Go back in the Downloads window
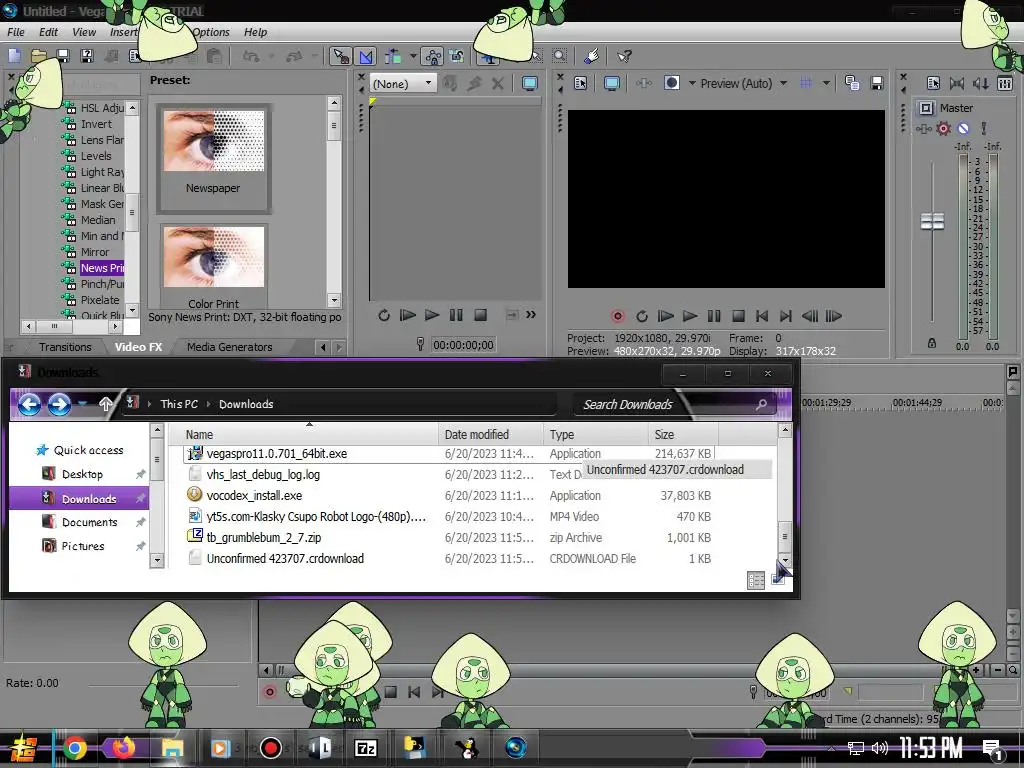Viewport: 1024px width, 768px height. pos(29,404)
